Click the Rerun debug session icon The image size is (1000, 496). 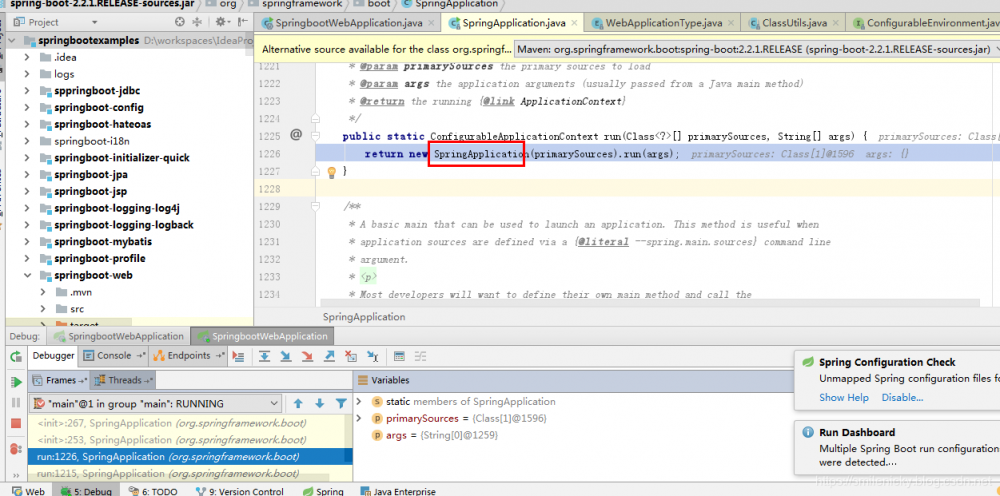16,356
